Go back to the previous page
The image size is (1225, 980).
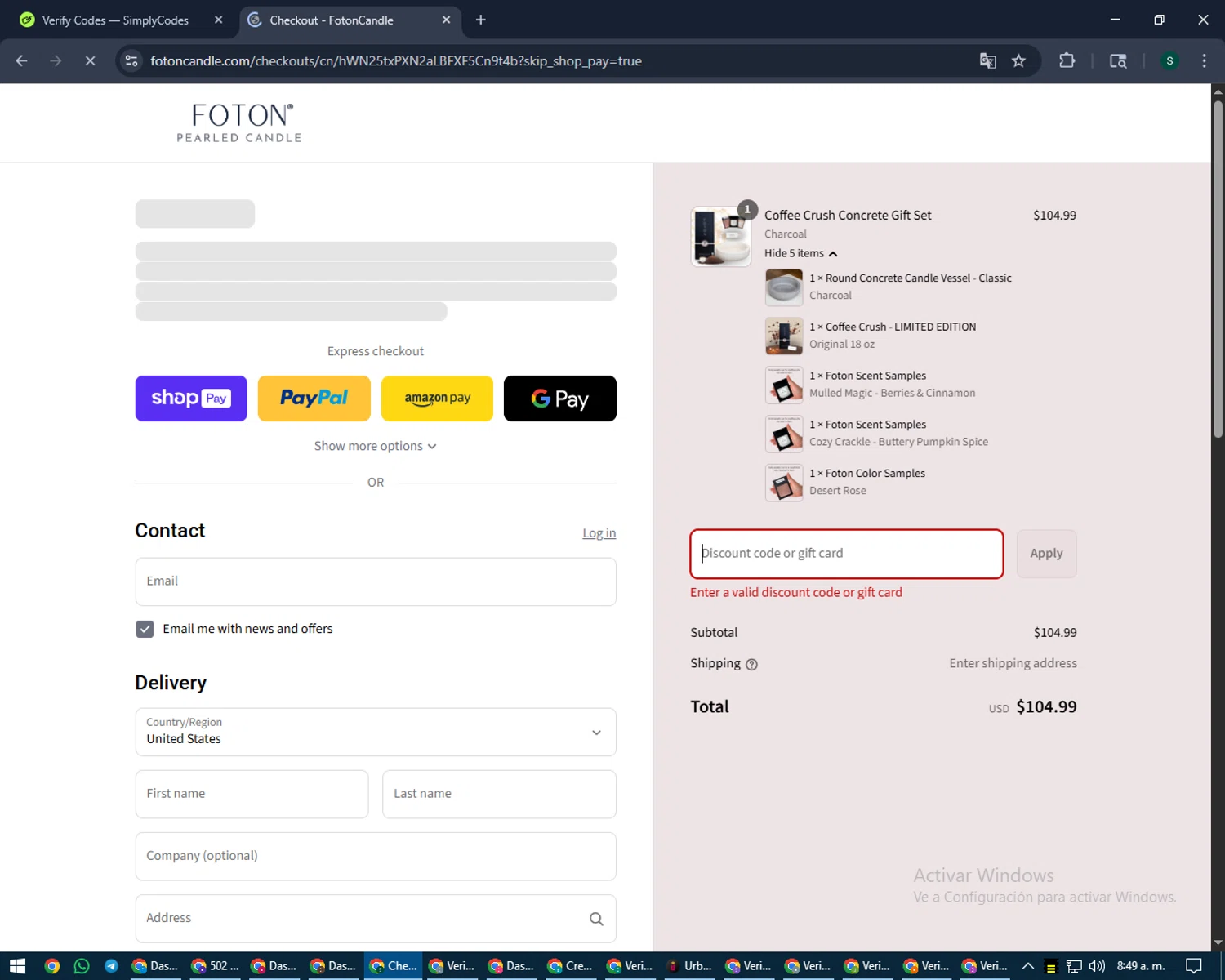(x=22, y=60)
